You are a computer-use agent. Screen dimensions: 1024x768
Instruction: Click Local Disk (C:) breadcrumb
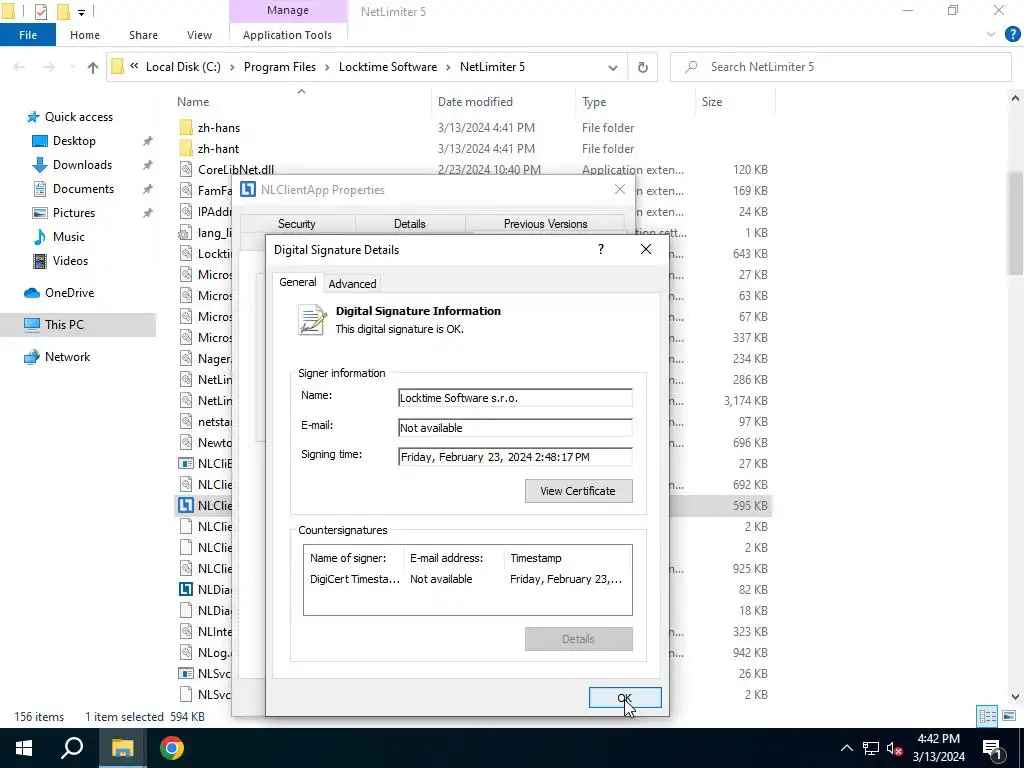tap(183, 67)
